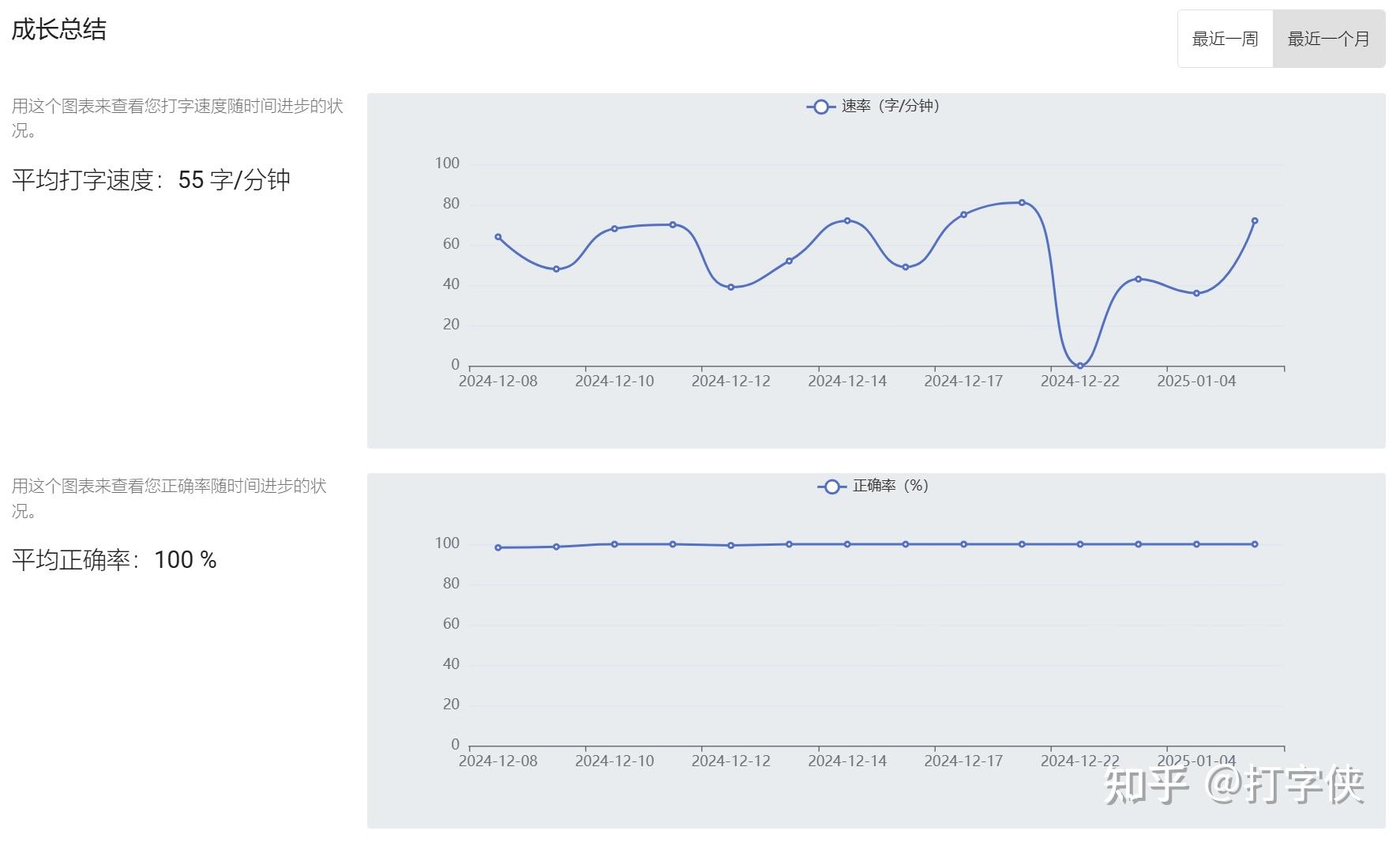Click the speed data point for 2024-12-17
Screen dimensions: 1400x842
963,215
